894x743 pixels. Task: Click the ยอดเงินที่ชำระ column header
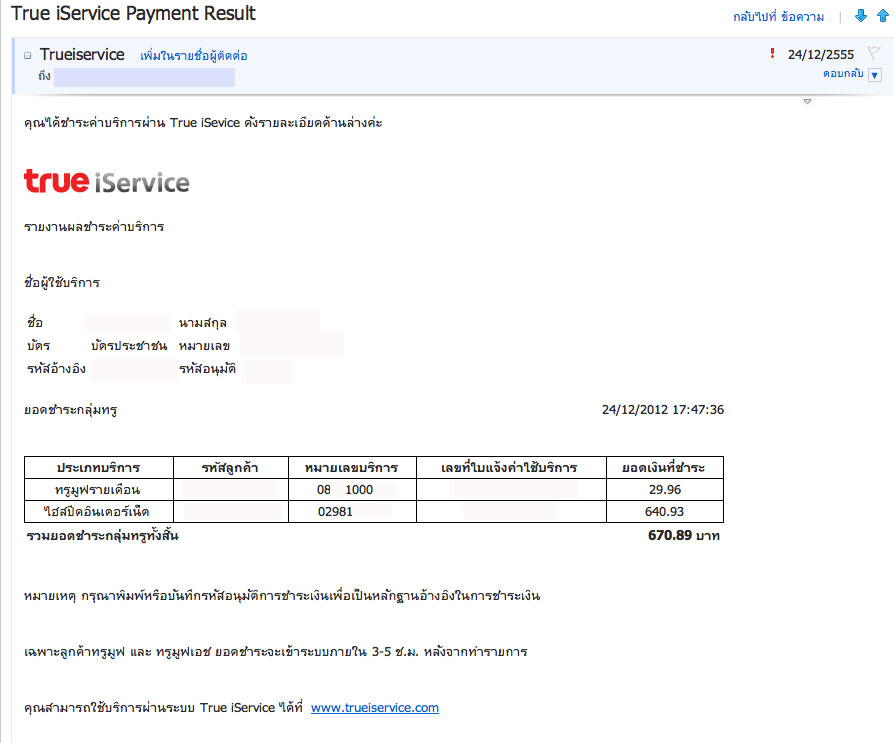[664, 468]
